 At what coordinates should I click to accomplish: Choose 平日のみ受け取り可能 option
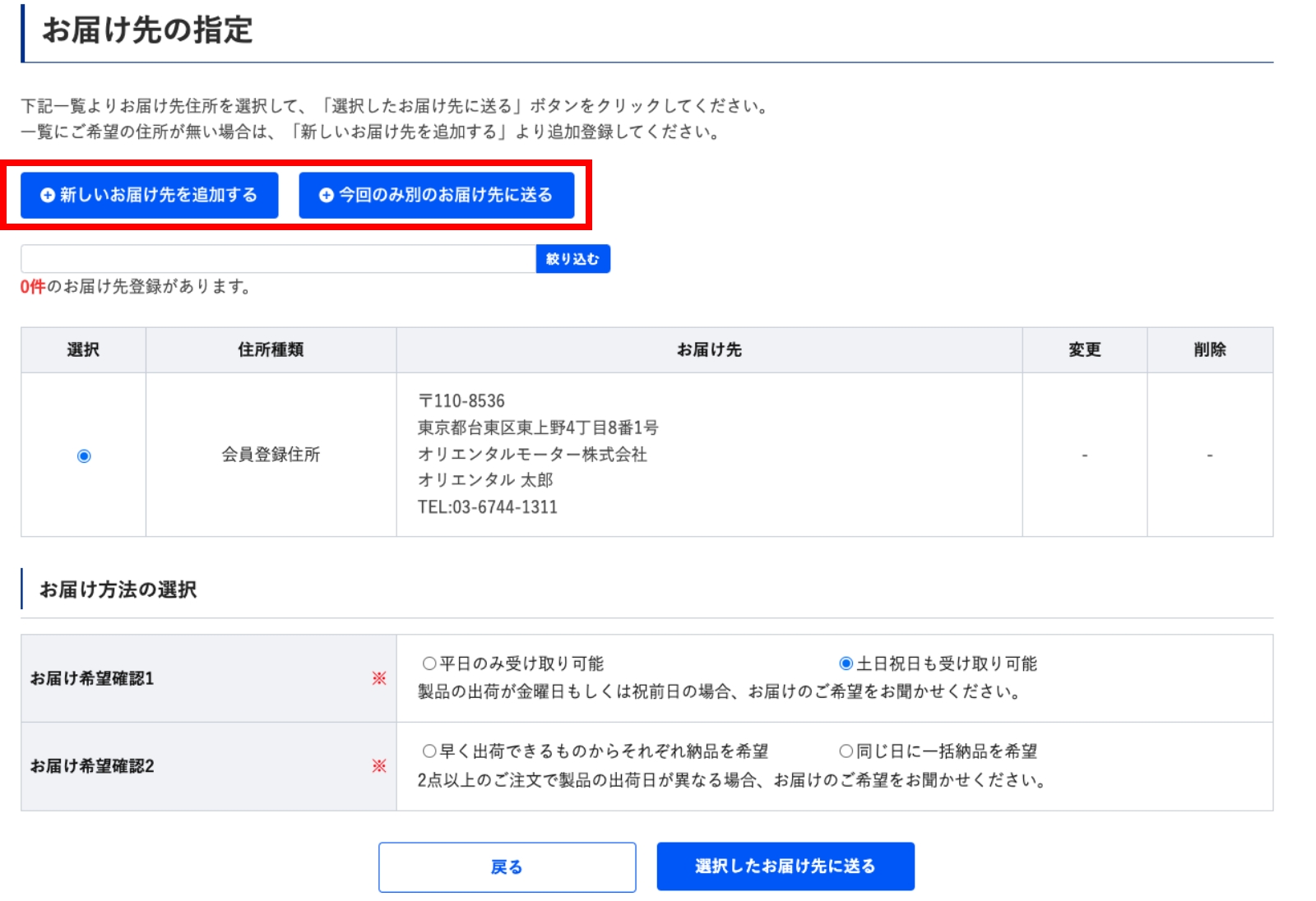(x=429, y=663)
